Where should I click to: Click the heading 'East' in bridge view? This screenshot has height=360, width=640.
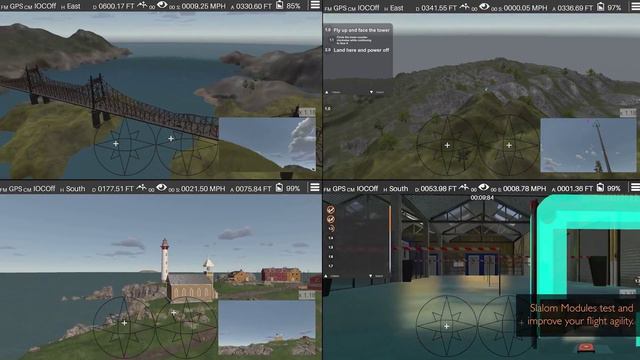point(73,6)
